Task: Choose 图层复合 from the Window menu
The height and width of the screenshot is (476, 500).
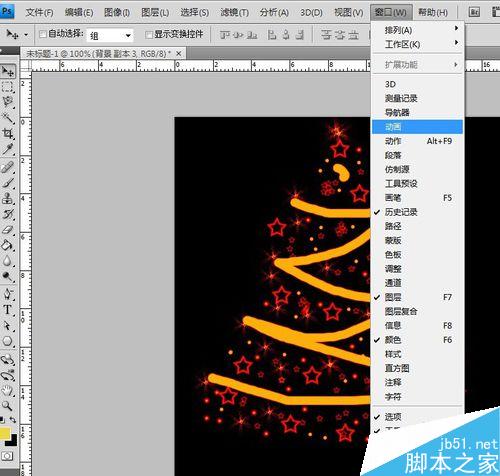Action: (417, 311)
